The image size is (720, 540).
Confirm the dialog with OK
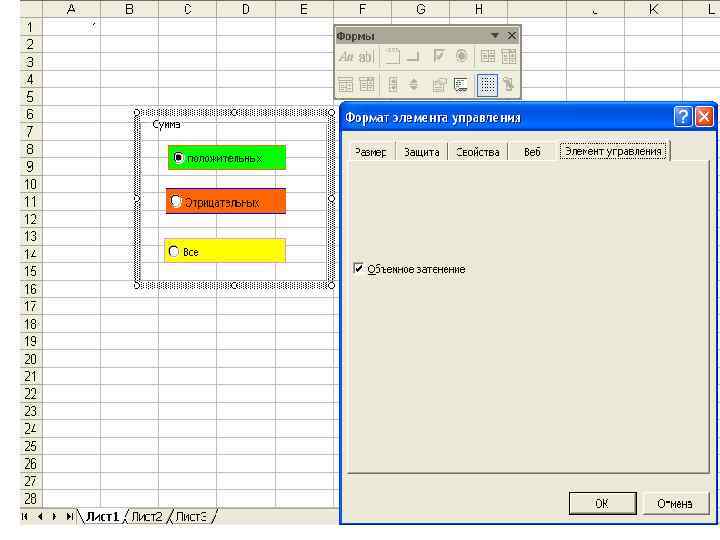(x=602, y=503)
